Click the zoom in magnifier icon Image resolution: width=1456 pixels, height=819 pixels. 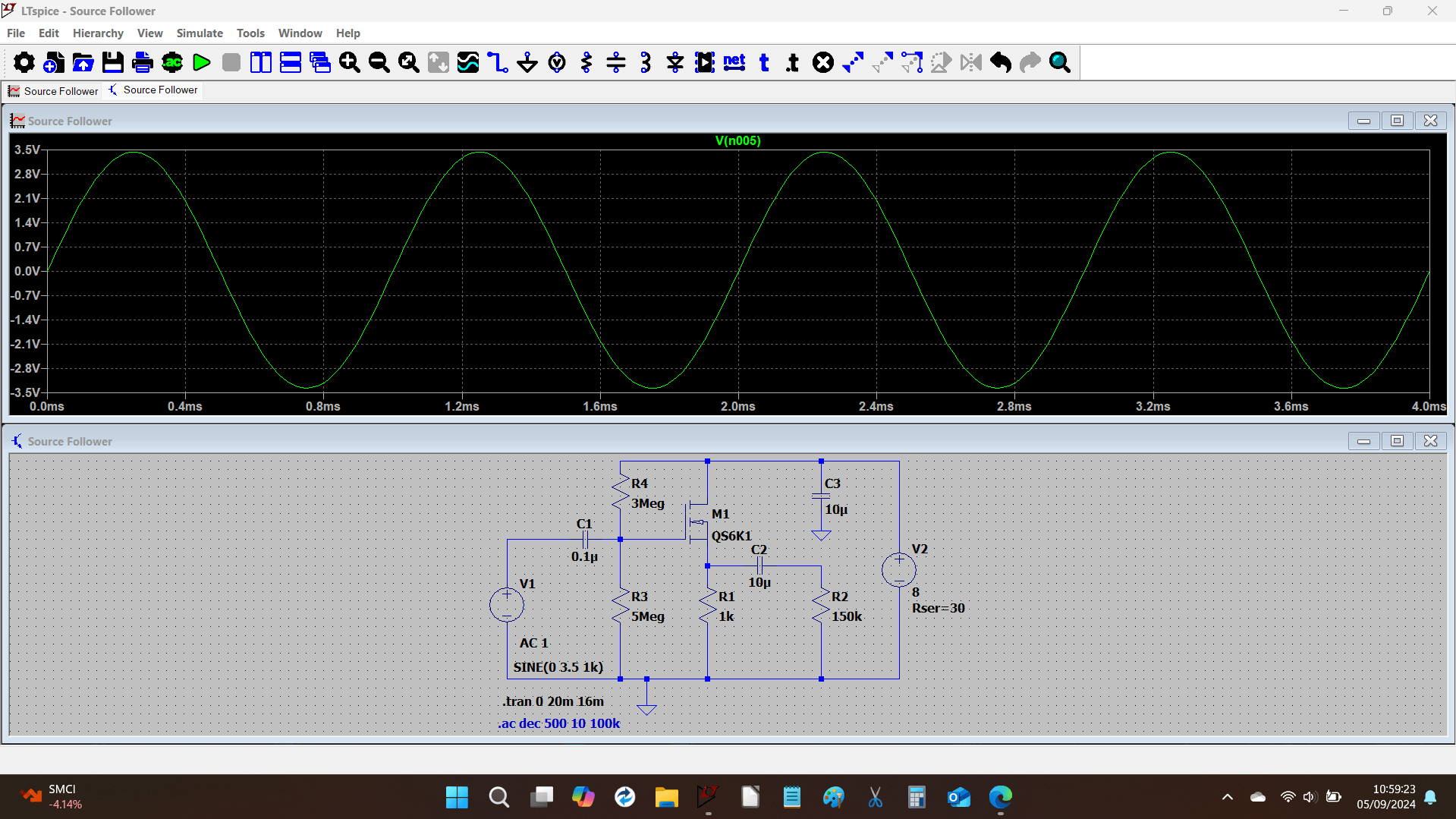(x=350, y=62)
